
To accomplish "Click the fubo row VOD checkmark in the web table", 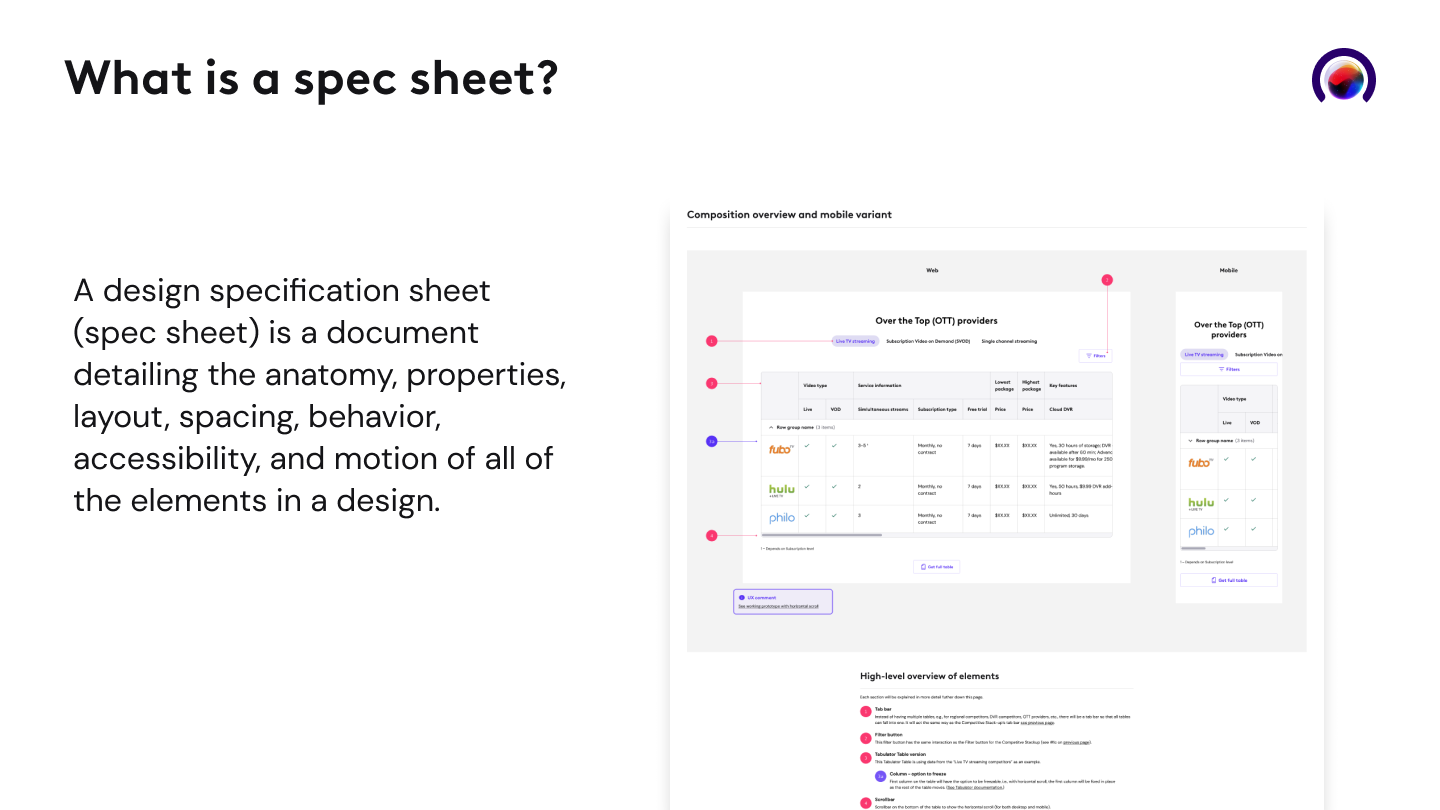I will (x=833, y=445).
